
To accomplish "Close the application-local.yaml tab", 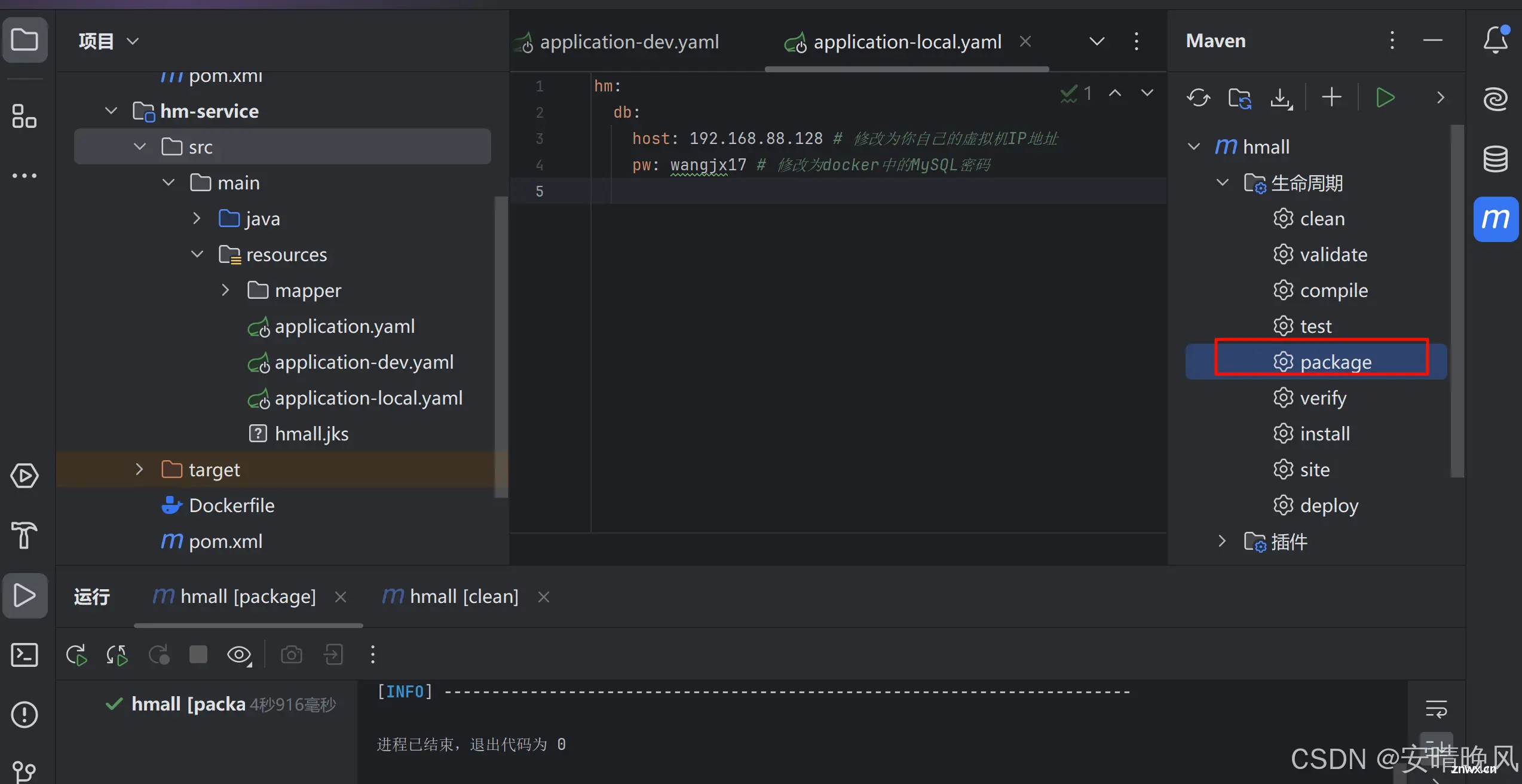I will click(x=1025, y=41).
